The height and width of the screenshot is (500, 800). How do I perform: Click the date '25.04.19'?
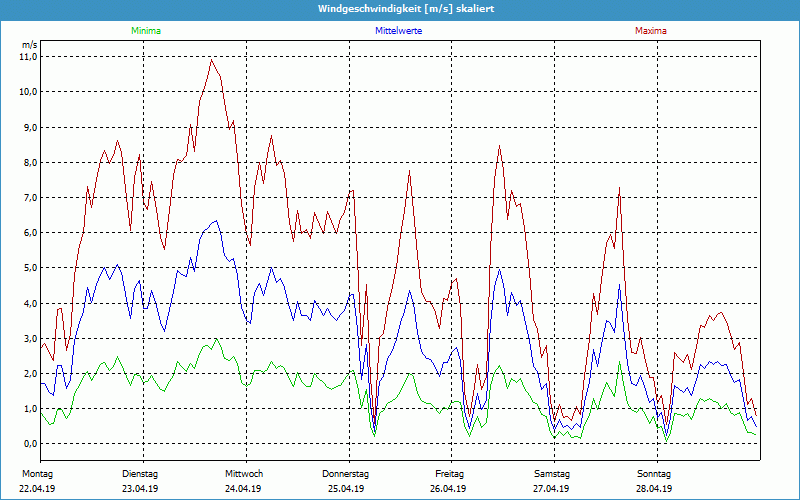tap(346, 489)
